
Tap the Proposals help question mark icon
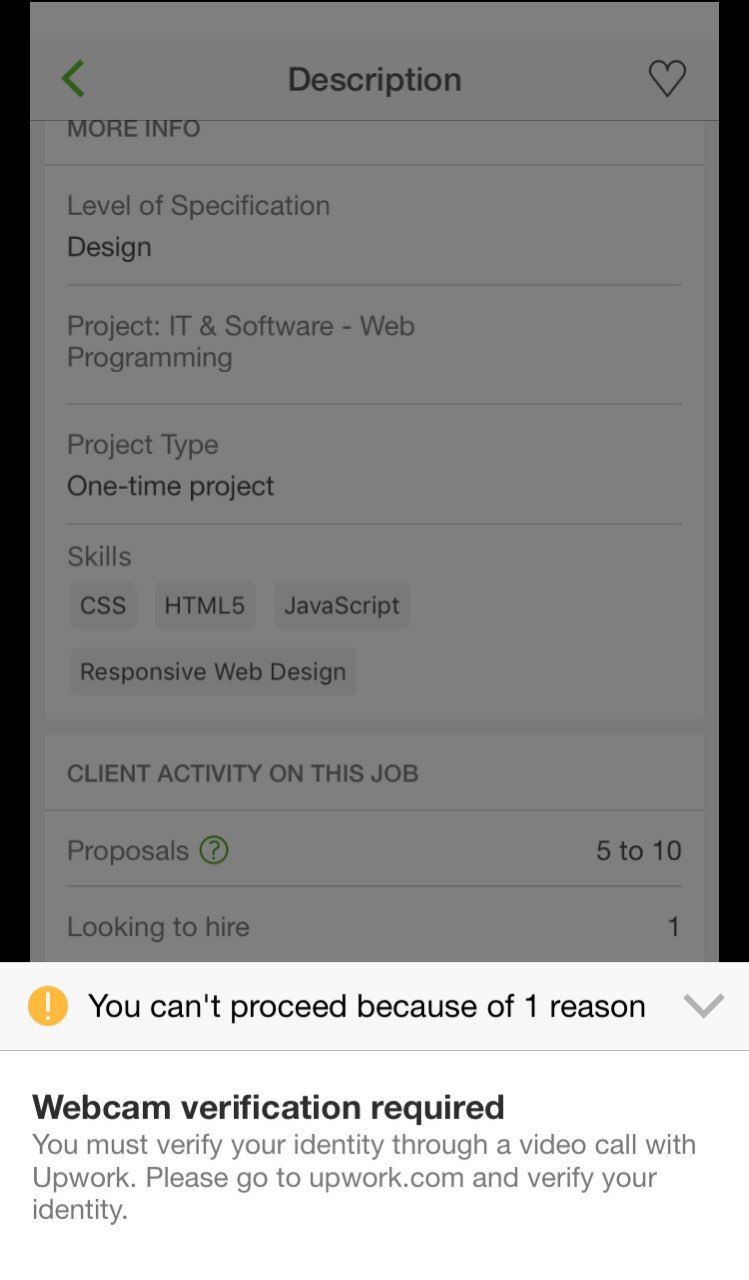pos(214,850)
